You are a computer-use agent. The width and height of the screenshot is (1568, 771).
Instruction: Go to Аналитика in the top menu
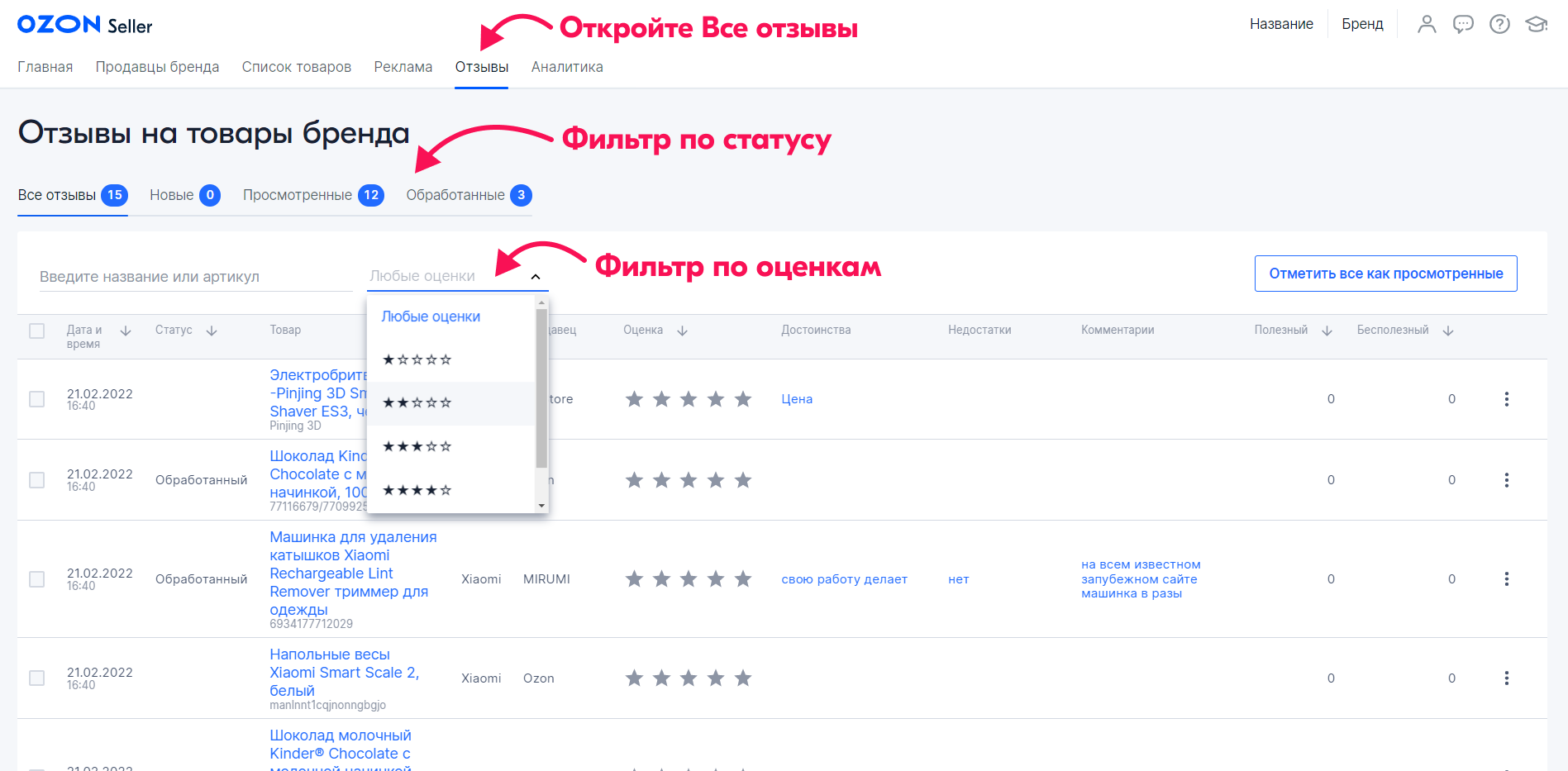[567, 67]
